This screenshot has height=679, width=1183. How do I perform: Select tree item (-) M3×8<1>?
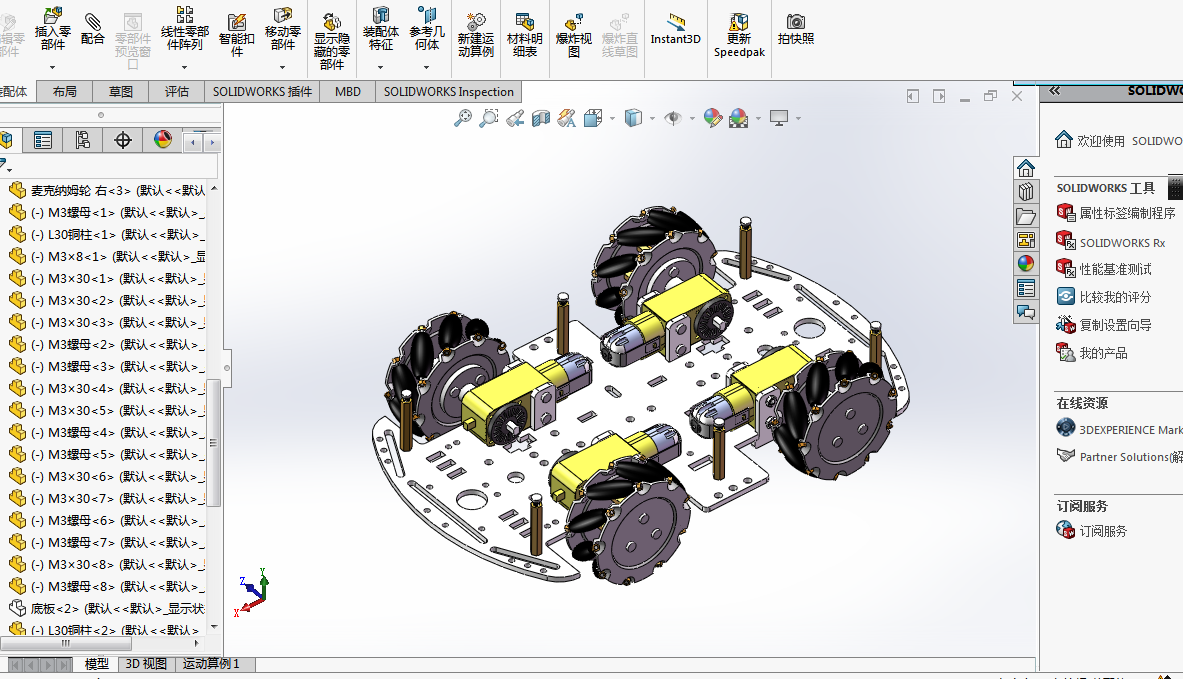tap(106, 257)
